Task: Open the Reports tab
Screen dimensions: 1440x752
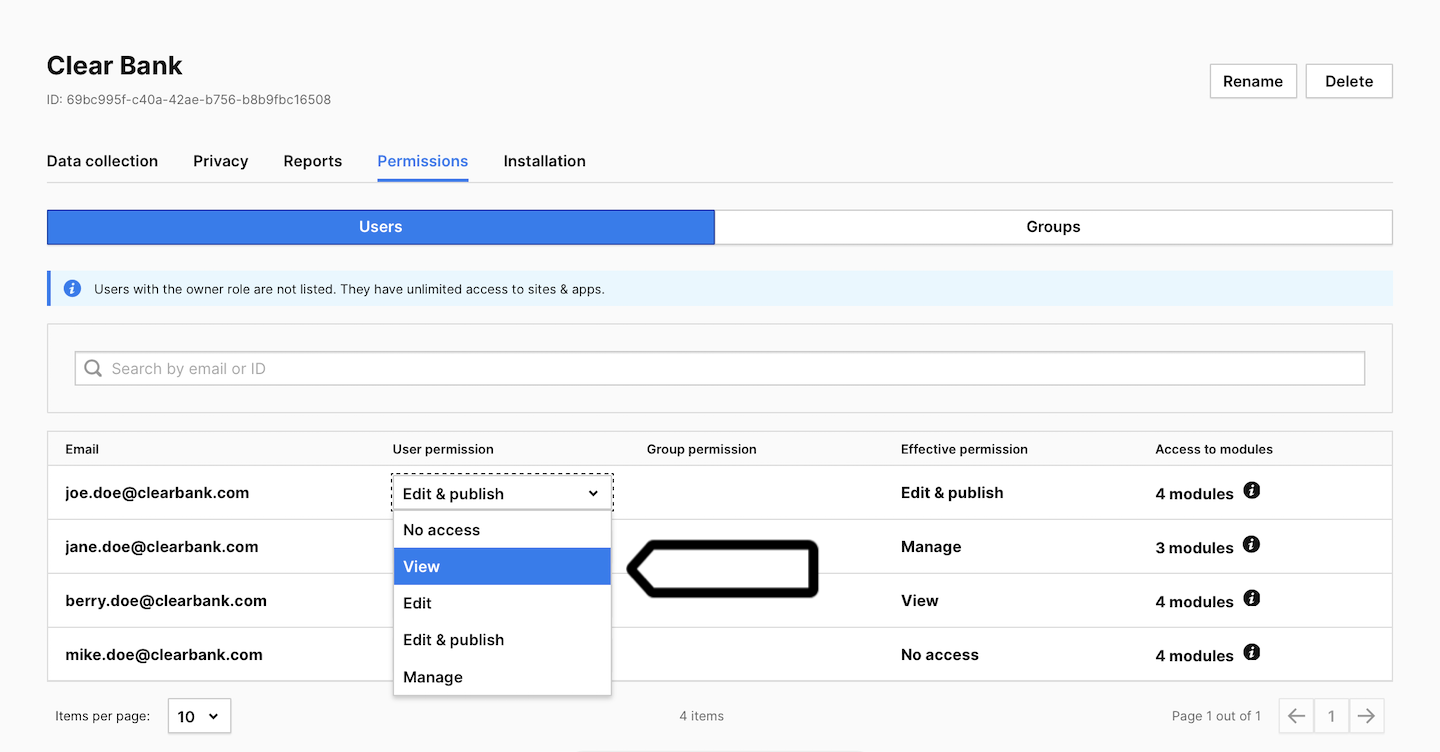Action: click(x=312, y=161)
